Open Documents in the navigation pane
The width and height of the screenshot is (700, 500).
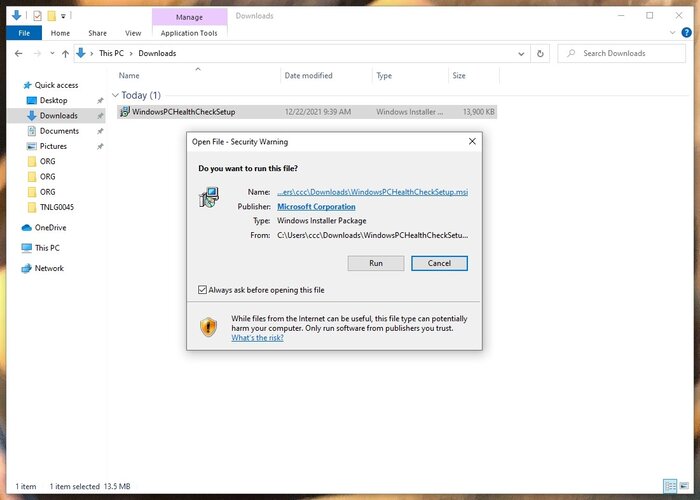[59, 131]
